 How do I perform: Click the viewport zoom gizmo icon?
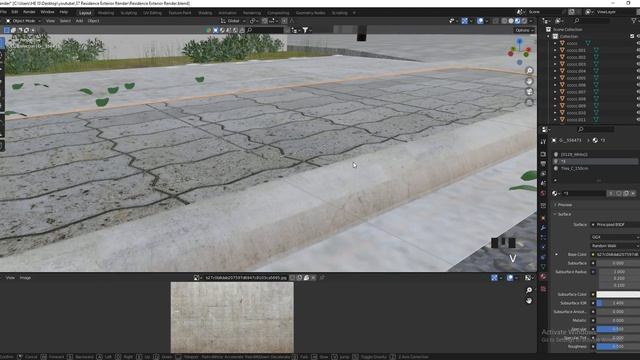tap(529, 71)
